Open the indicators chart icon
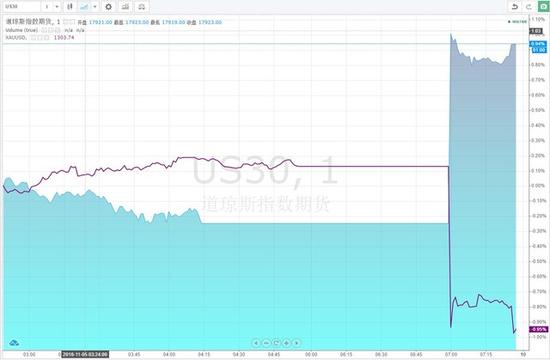This screenshot has height=360, width=550. 125,6
